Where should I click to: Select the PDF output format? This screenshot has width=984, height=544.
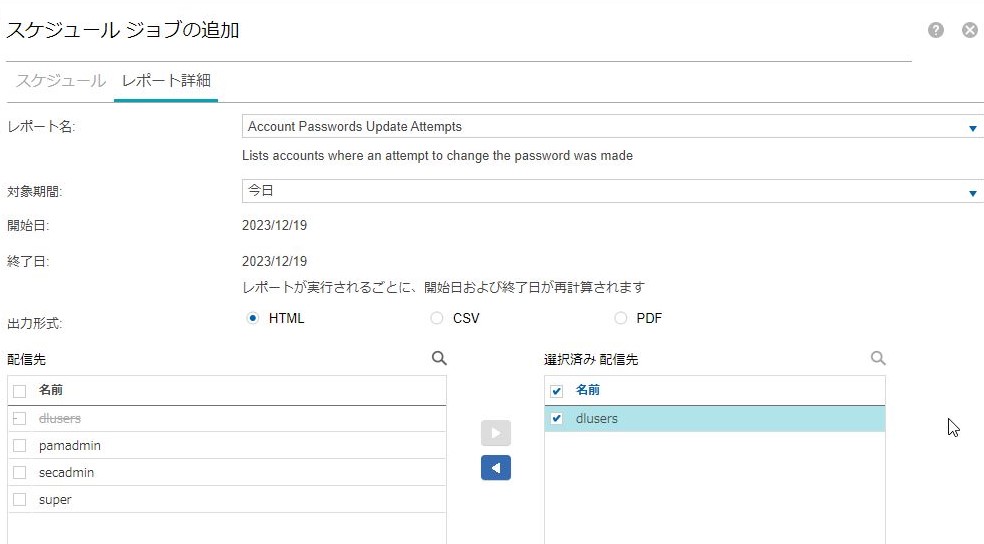(621, 318)
